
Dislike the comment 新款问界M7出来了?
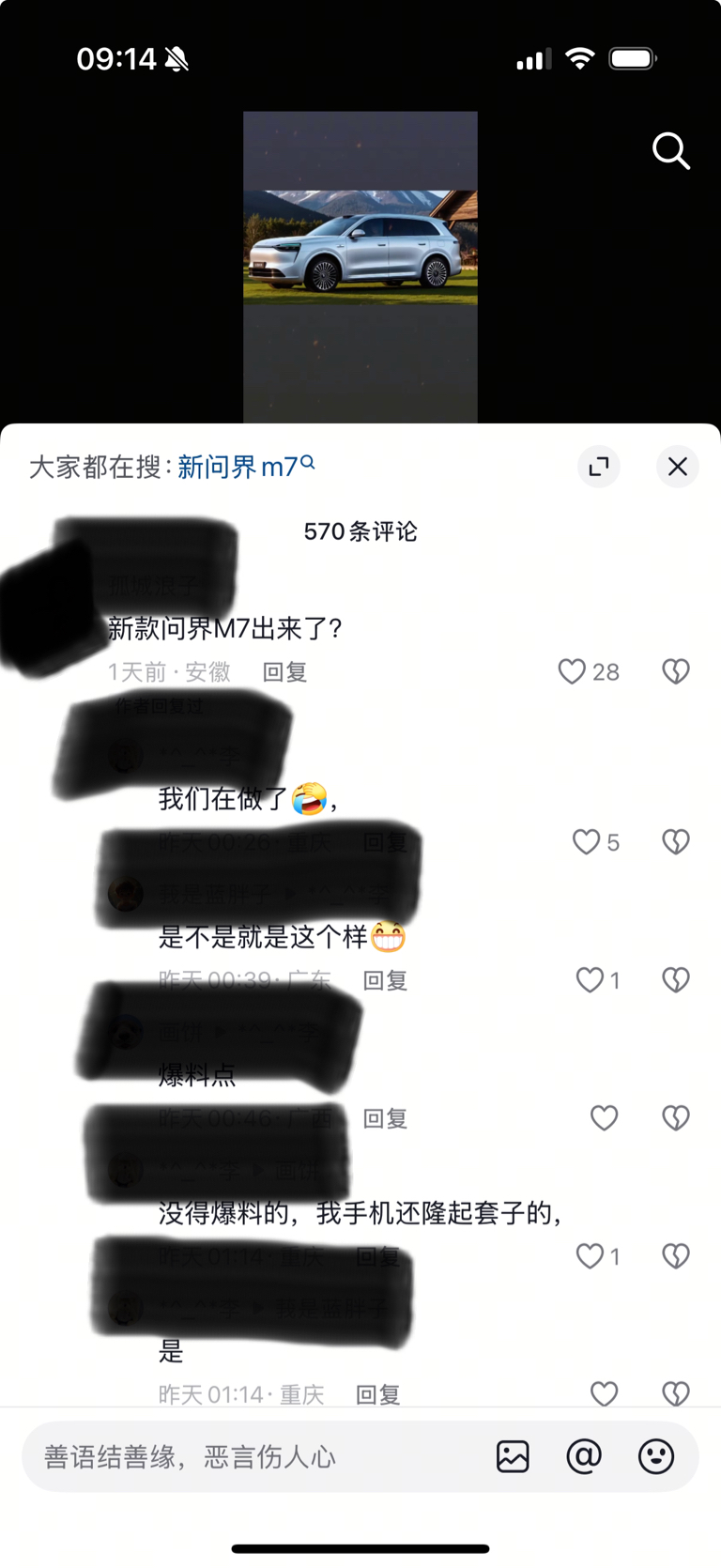tap(676, 671)
